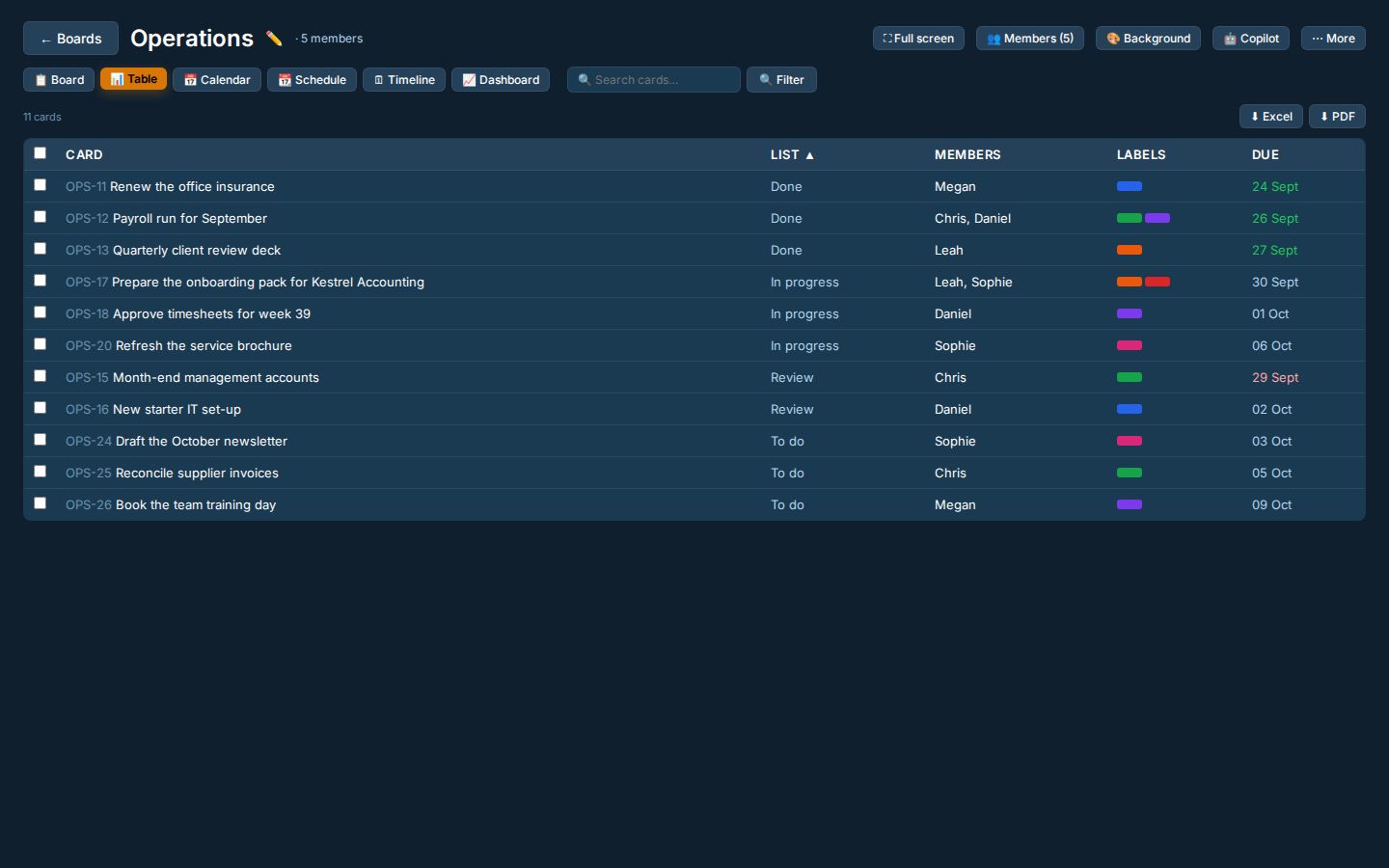Open the Filter options
The height and width of the screenshot is (868, 1389).
tap(781, 79)
